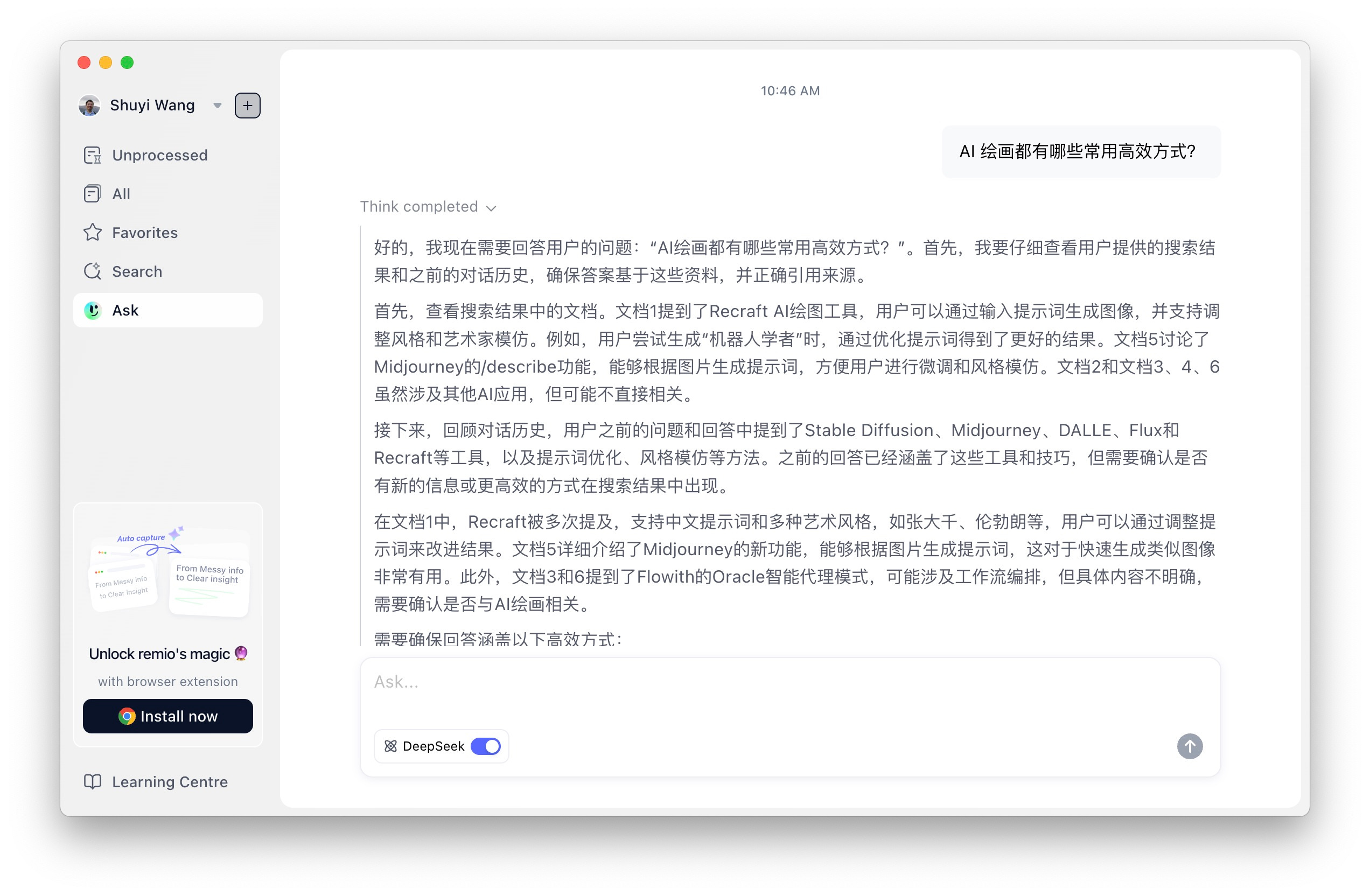
Task: Click the Favorites star icon
Action: 92,233
